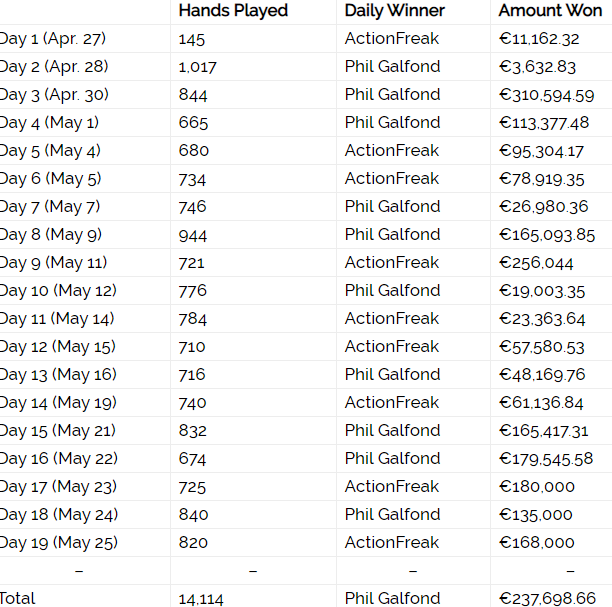Viewport: 612px width, 607px height.
Task: Click the €256,044 amount won cell
Action: point(536,262)
